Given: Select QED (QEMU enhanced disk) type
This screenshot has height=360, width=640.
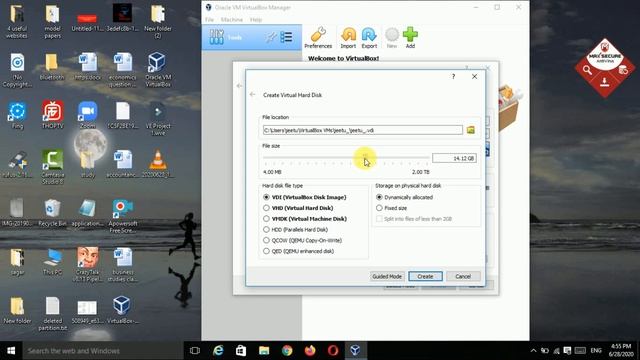Looking at the screenshot, I should click(298, 251).
